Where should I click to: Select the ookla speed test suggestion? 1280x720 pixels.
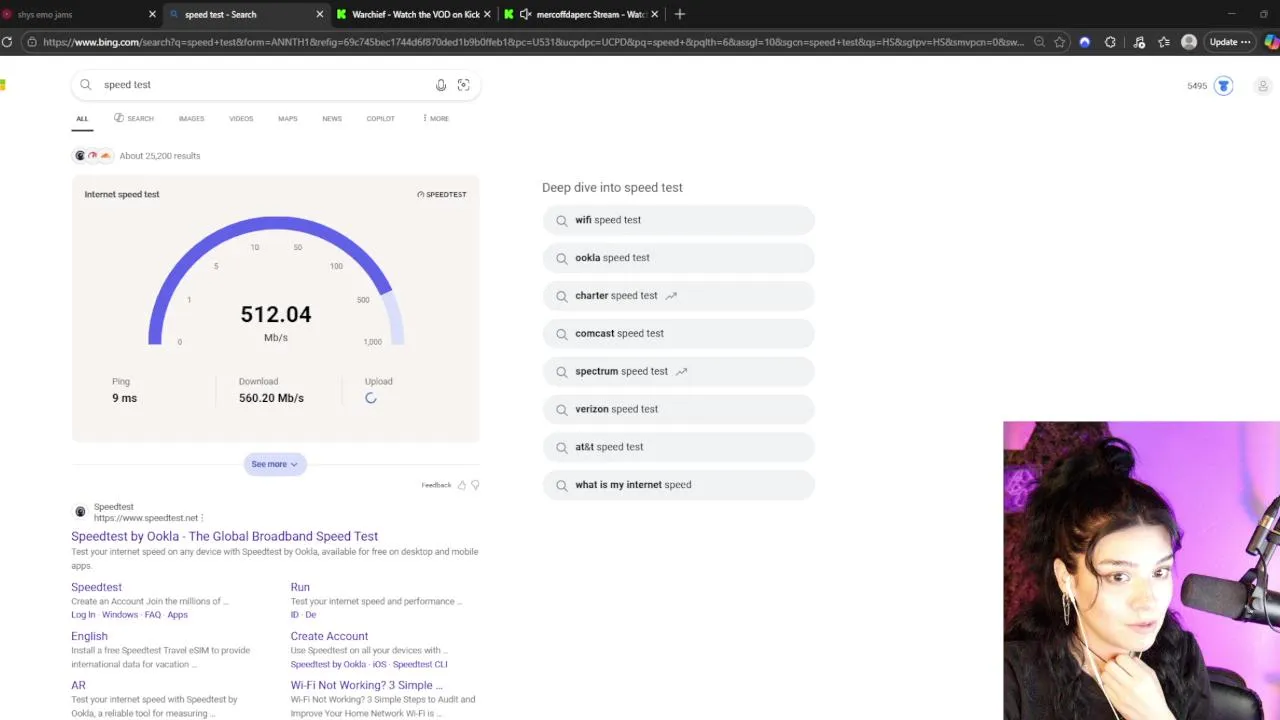678,258
